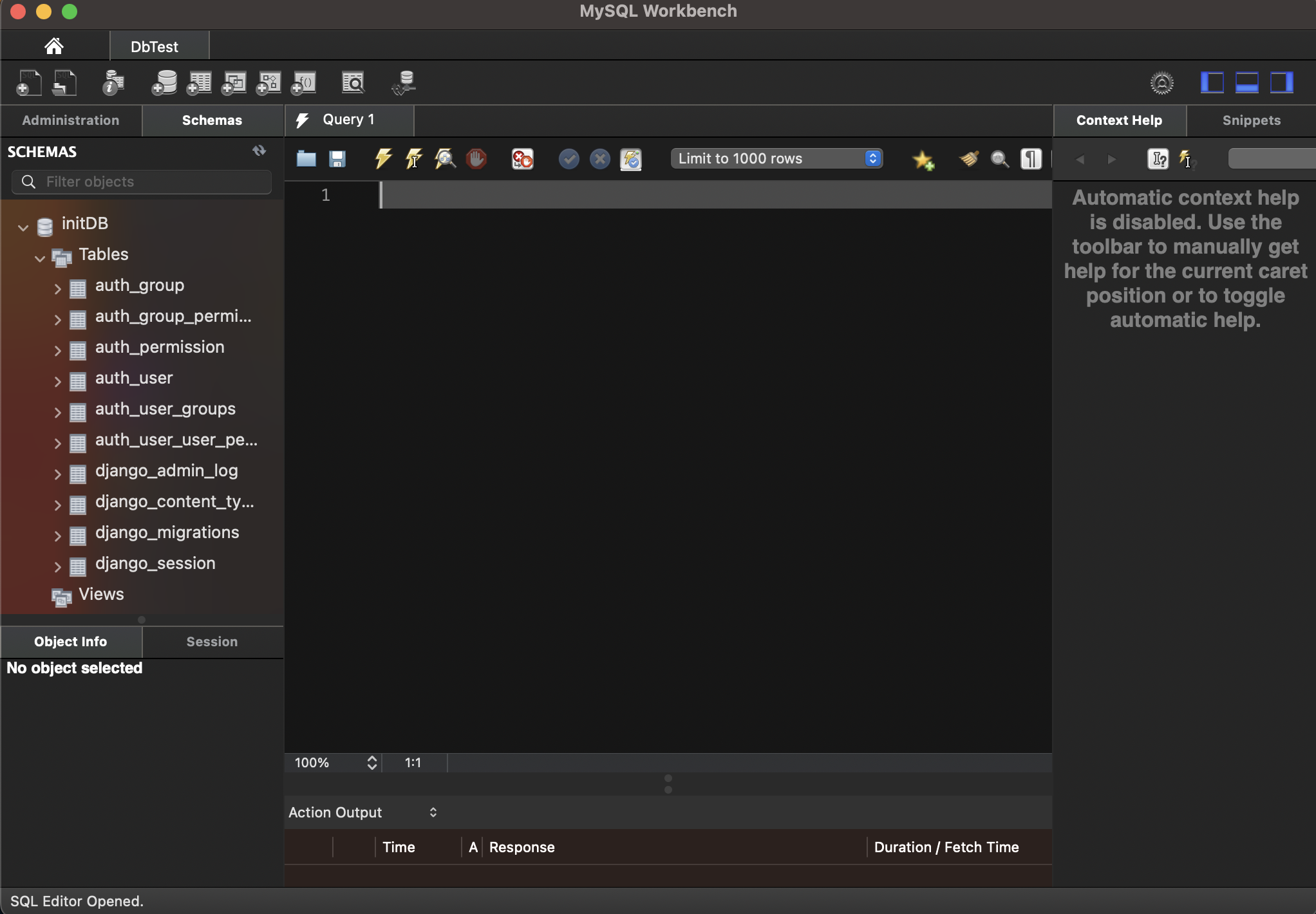The width and height of the screenshot is (1316, 914).
Task: Toggle the right sidebar panel
Action: pyautogui.click(x=1282, y=83)
